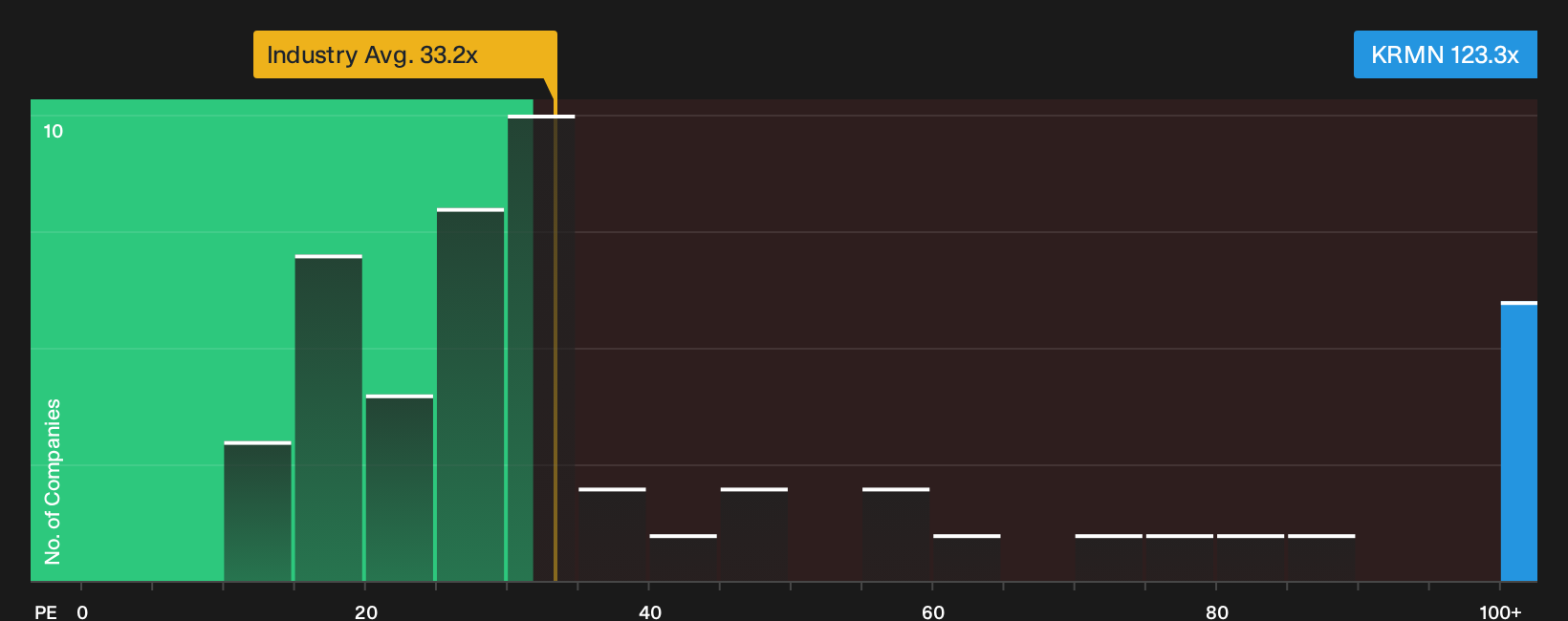Click the Industry Avg. 33.2x label
Viewport: 1568px width, 621px height.
pyautogui.click(x=404, y=54)
